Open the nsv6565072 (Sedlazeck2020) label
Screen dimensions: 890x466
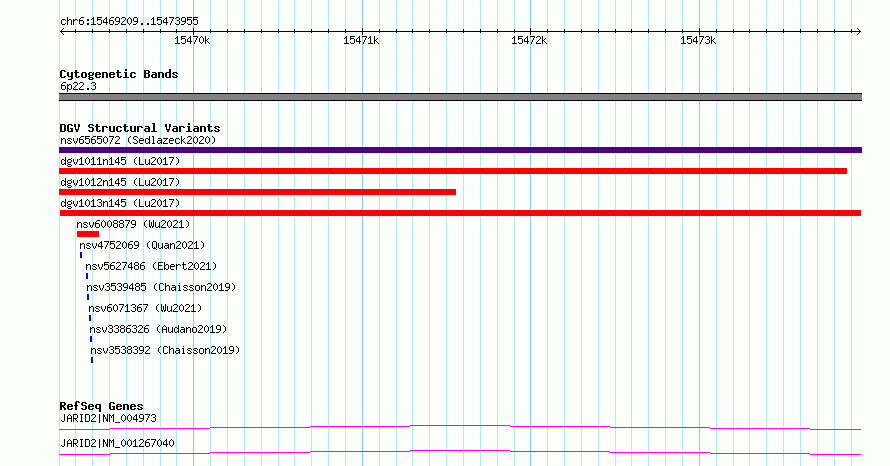[138, 140]
